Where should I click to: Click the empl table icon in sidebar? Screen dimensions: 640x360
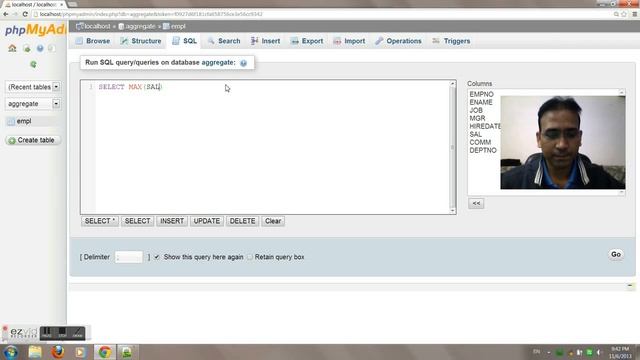pyautogui.click(x=11, y=121)
